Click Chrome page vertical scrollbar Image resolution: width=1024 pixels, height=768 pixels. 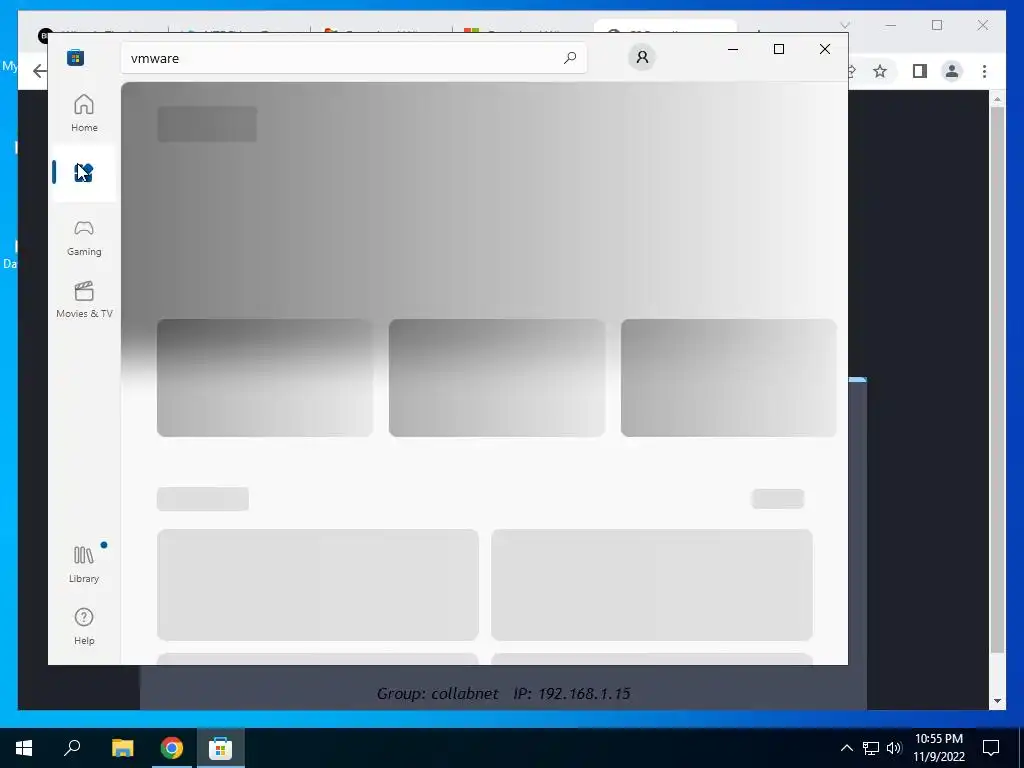pyautogui.click(x=997, y=379)
